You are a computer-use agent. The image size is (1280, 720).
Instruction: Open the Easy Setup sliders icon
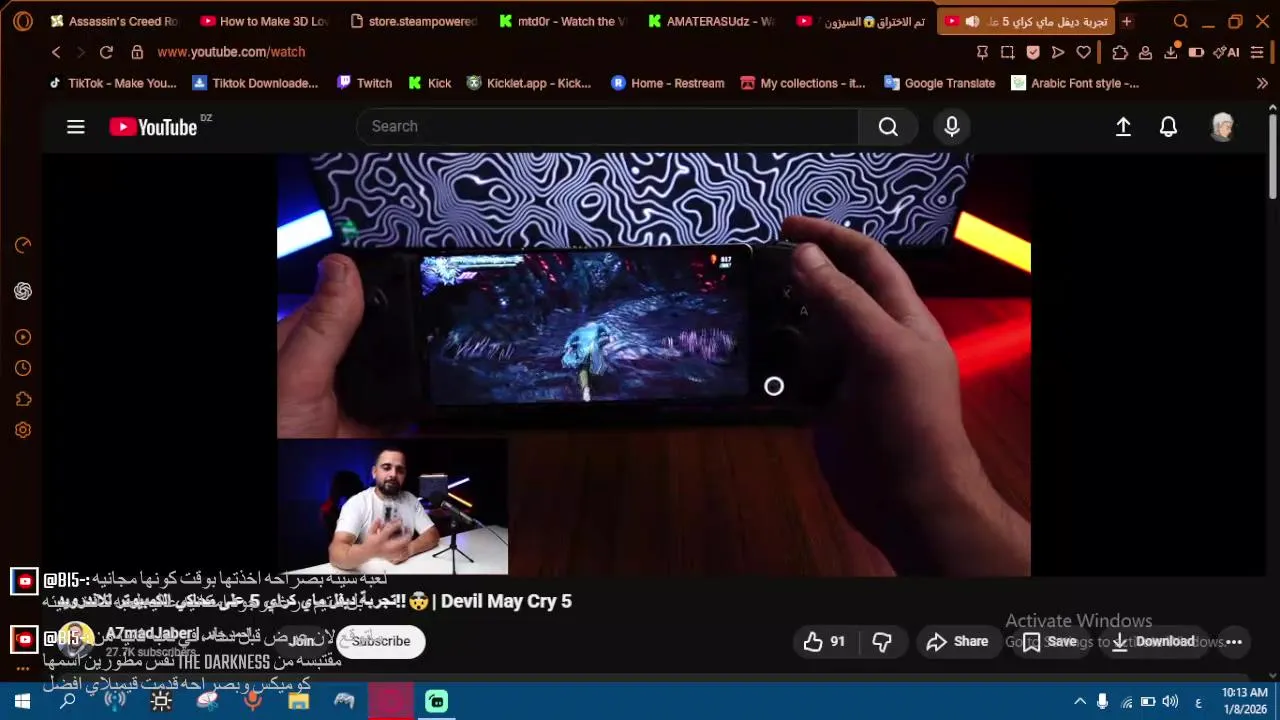pyautogui.click(x=1257, y=52)
